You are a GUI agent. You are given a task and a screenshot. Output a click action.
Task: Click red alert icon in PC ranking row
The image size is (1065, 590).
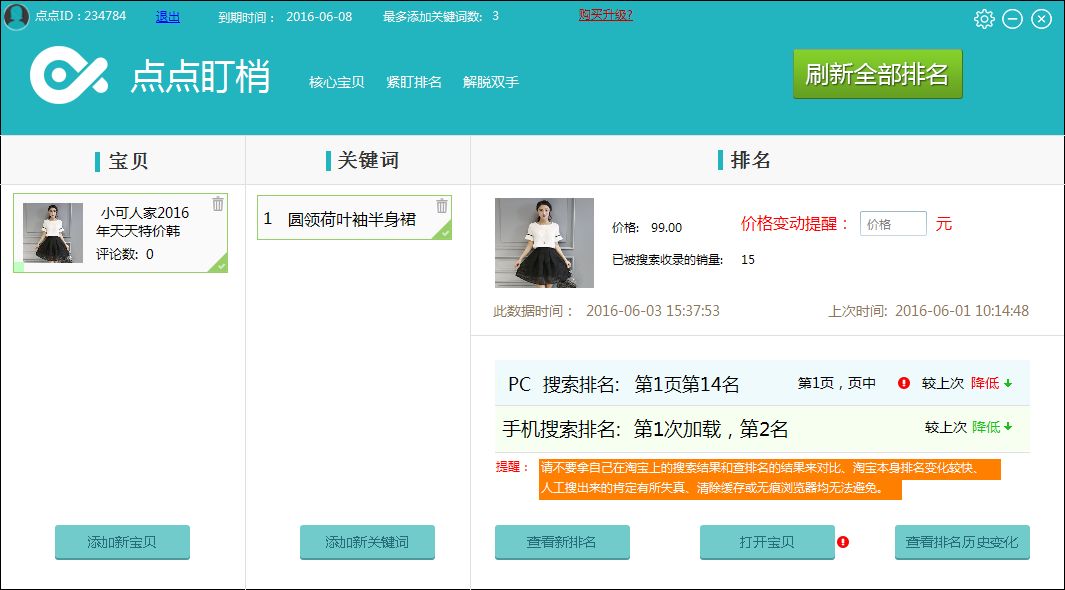pyautogui.click(x=904, y=383)
